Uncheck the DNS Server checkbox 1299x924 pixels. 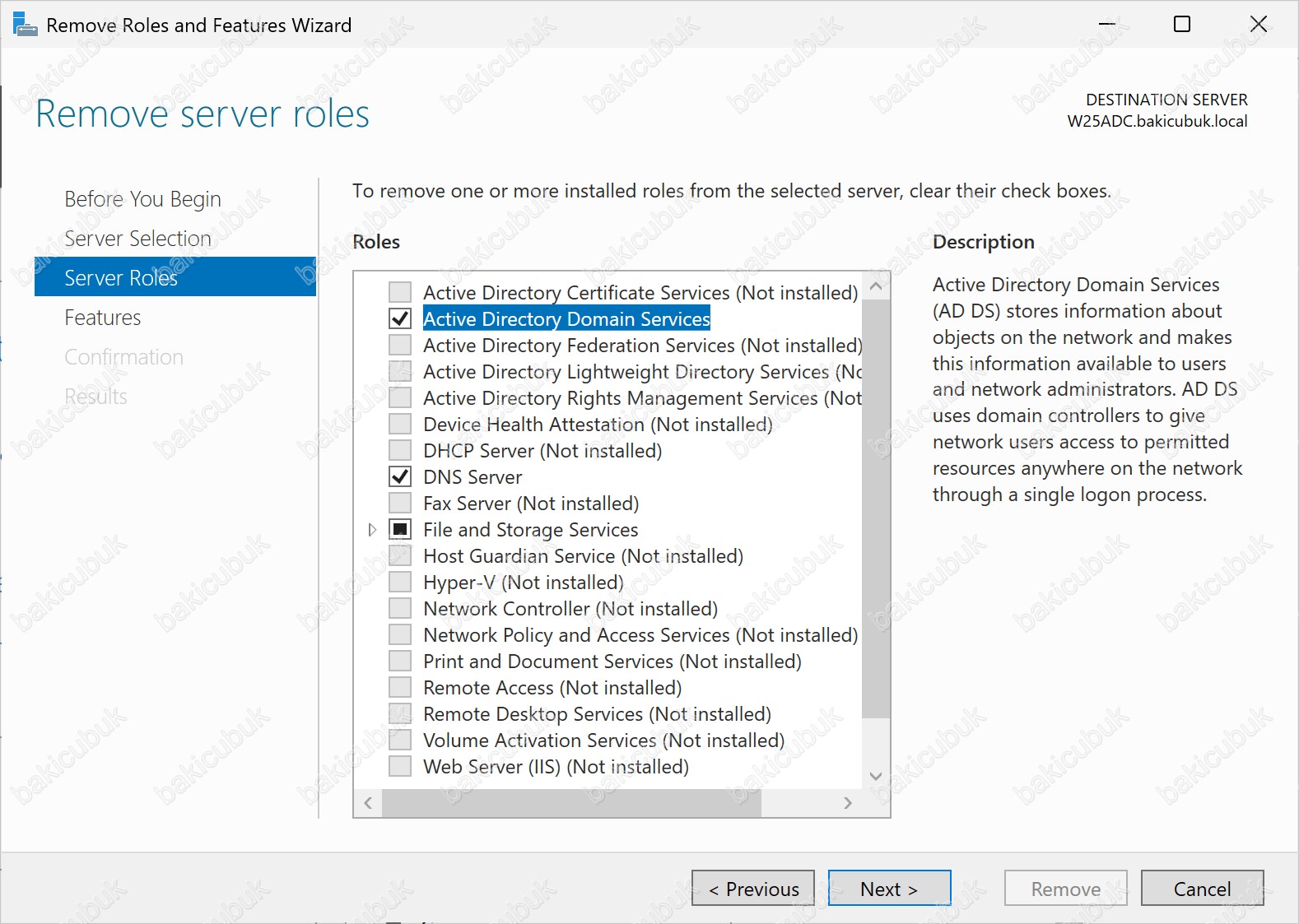point(400,476)
